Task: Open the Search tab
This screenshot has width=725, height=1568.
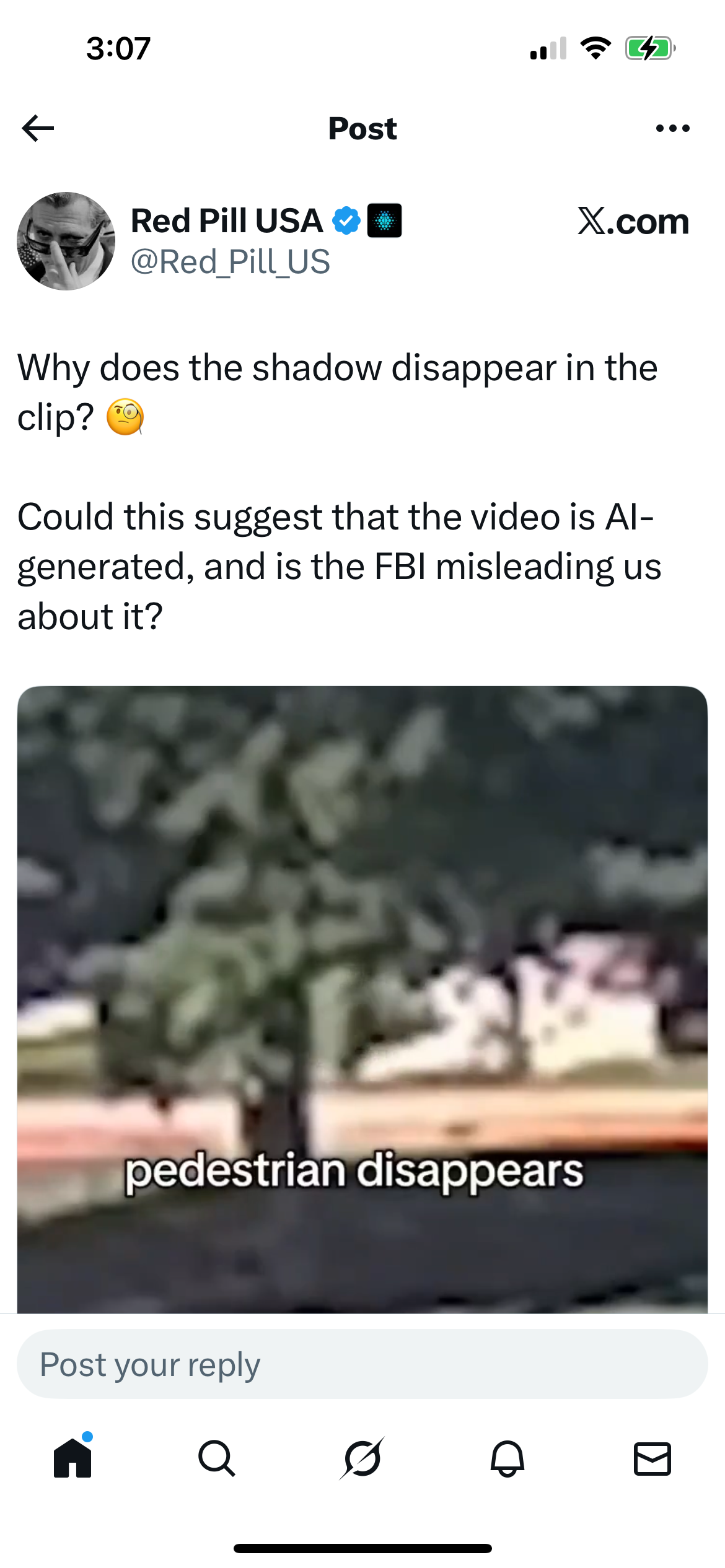Action: 217,1458
